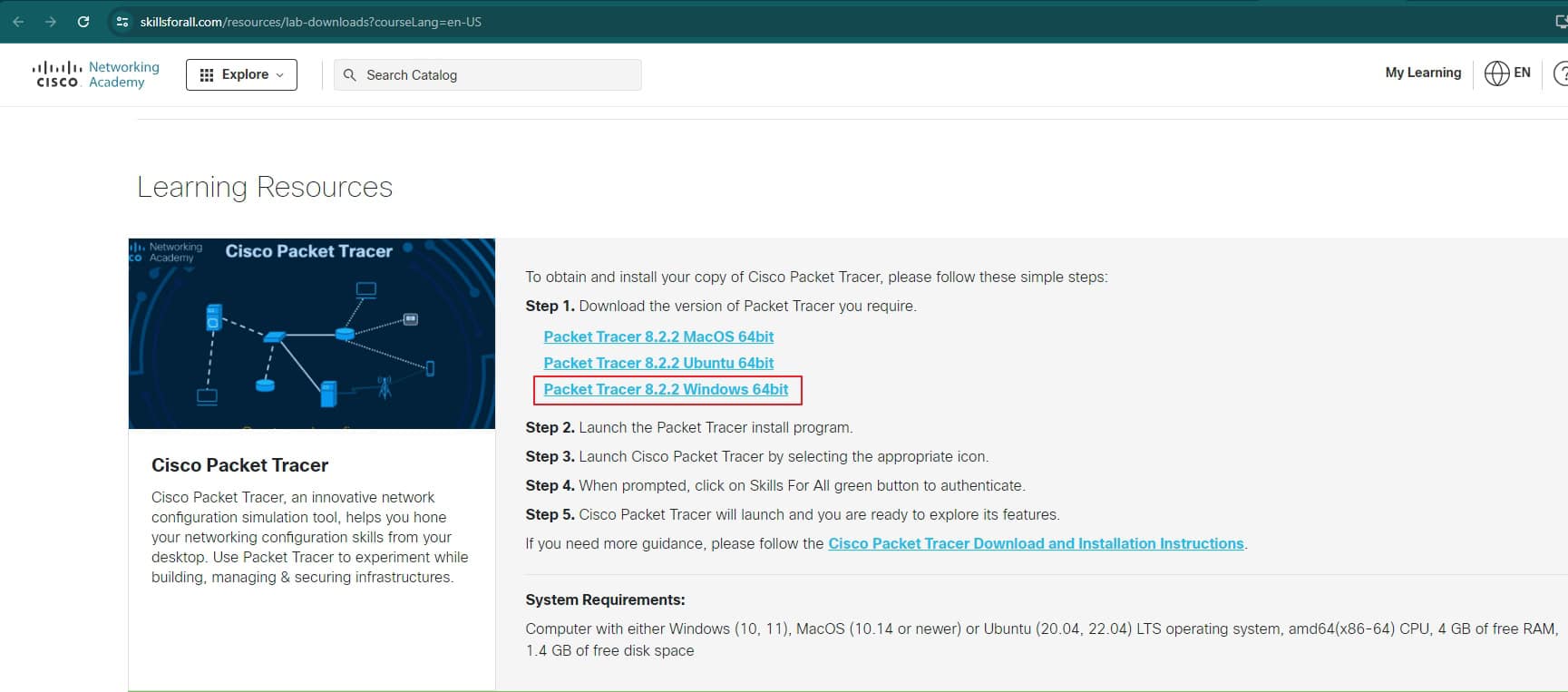Viewport: 1568px width, 692px height.
Task: Click the System Requirements heading
Action: (605, 599)
